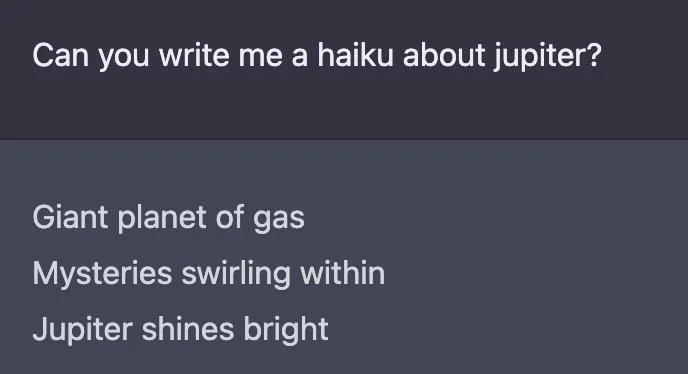Image resolution: width=688 pixels, height=374 pixels.
Task: Click the word 'Can' starting the question
Action: point(61,55)
